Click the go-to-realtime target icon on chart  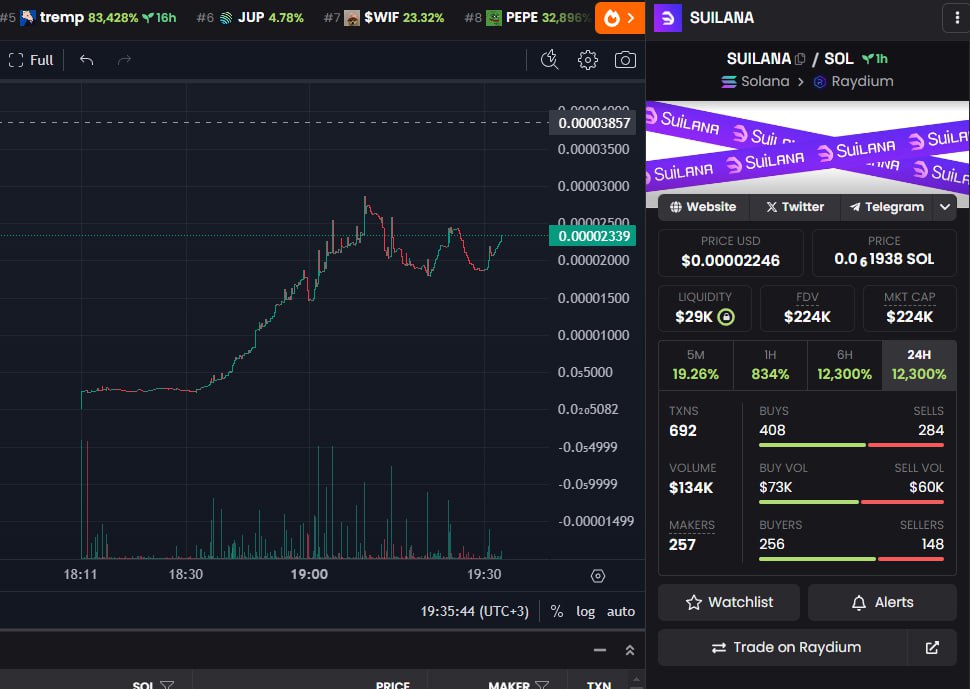pyautogui.click(x=598, y=576)
